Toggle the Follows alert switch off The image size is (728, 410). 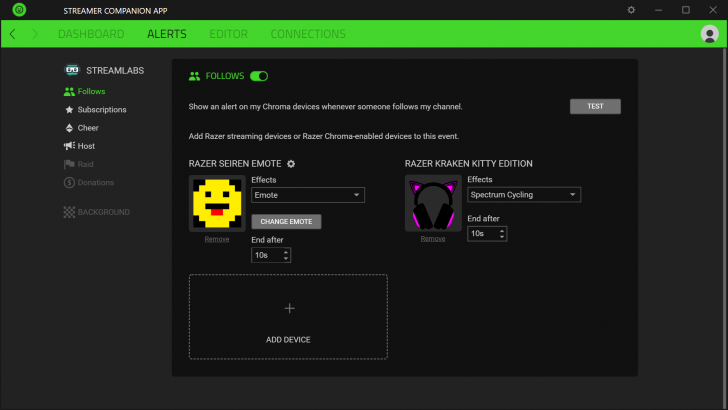tap(259, 76)
